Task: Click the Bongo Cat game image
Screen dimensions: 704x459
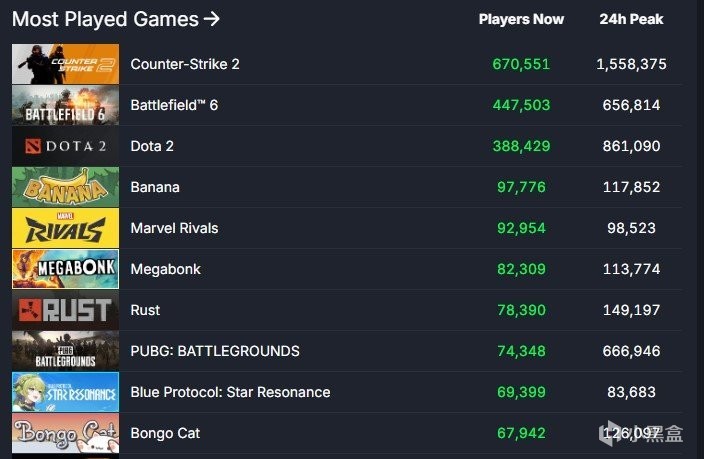Action: [x=65, y=433]
